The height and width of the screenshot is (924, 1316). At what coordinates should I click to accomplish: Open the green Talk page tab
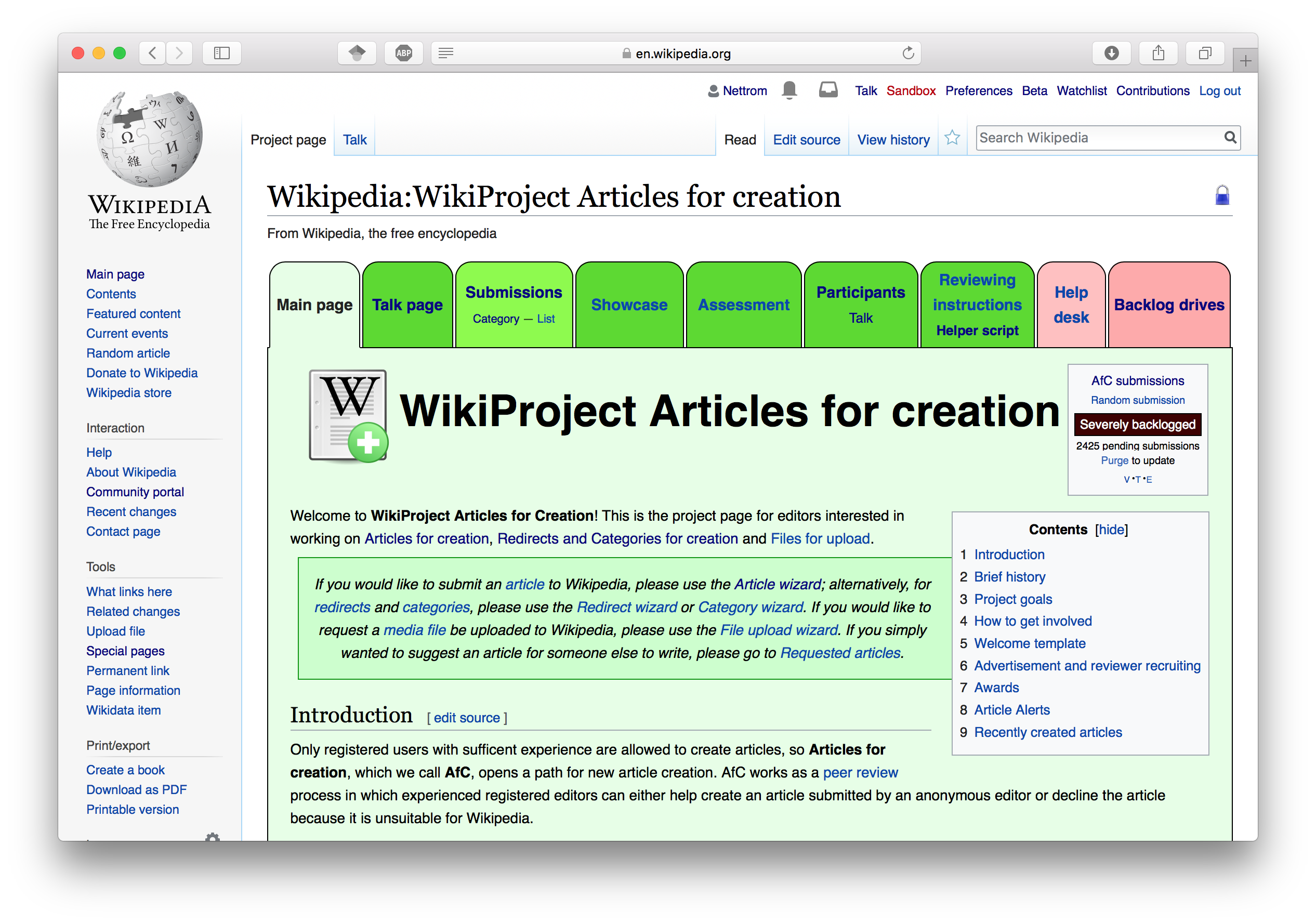(x=407, y=305)
